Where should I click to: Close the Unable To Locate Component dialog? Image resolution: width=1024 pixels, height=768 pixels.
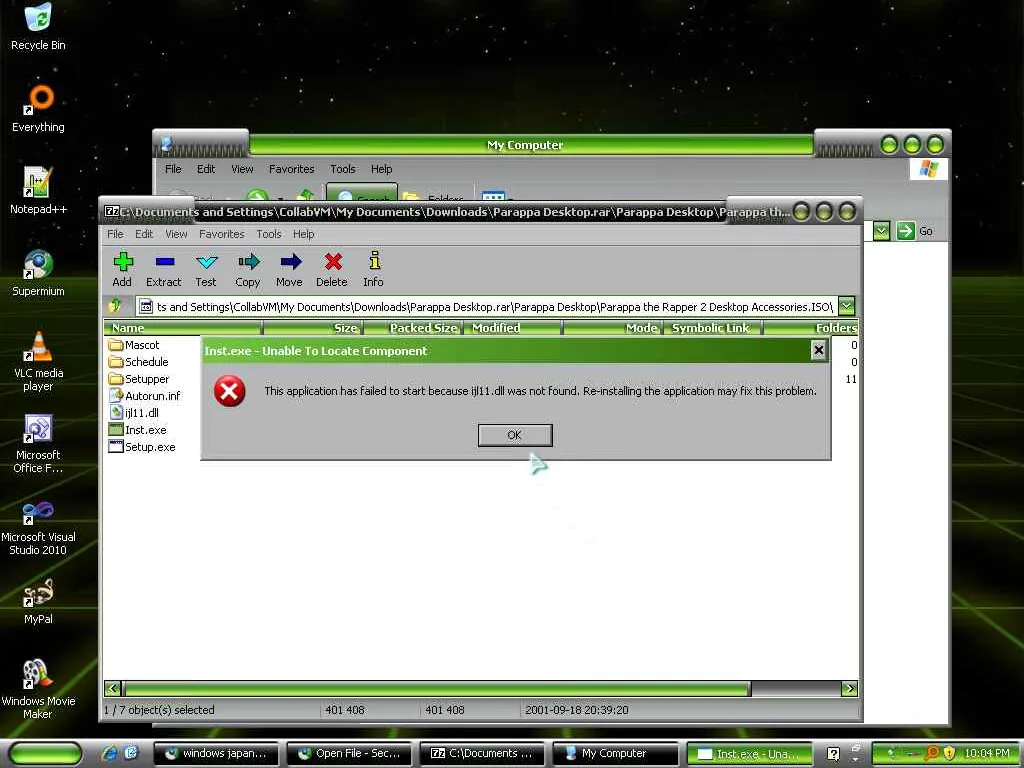coord(818,351)
